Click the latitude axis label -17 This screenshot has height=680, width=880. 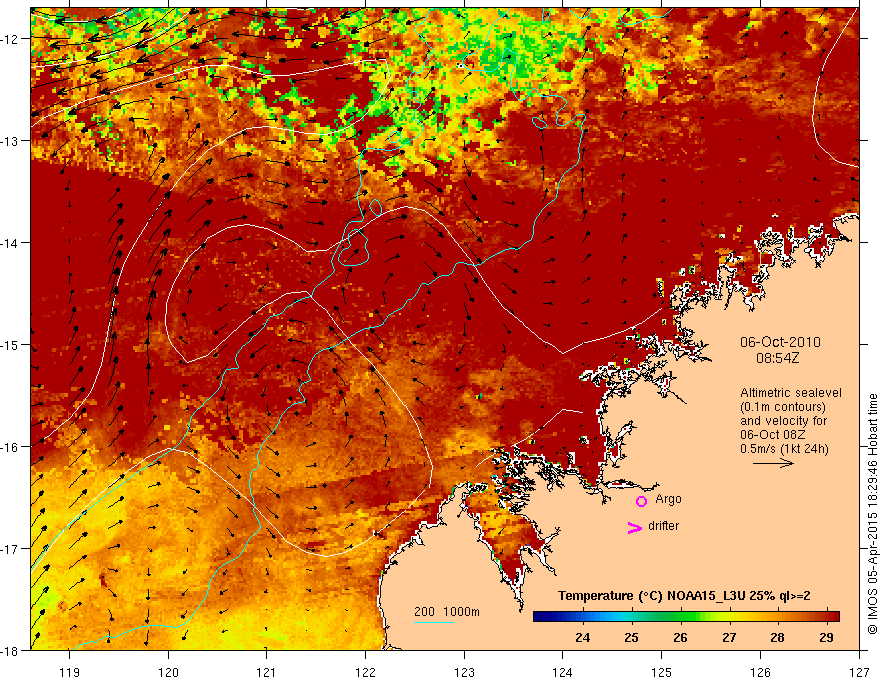(x=10, y=549)
